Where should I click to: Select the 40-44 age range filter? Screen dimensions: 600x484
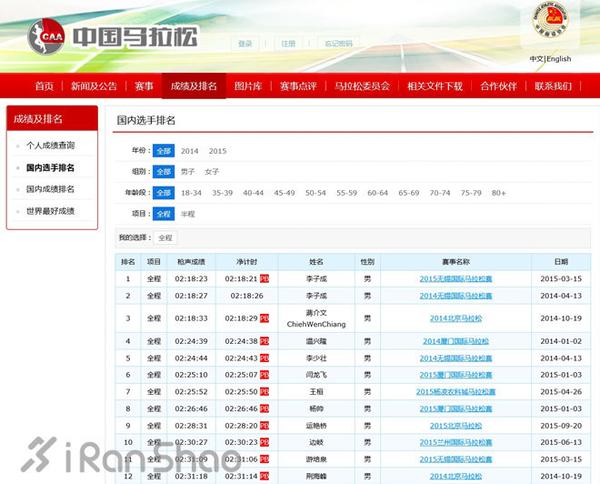point(253,193)
